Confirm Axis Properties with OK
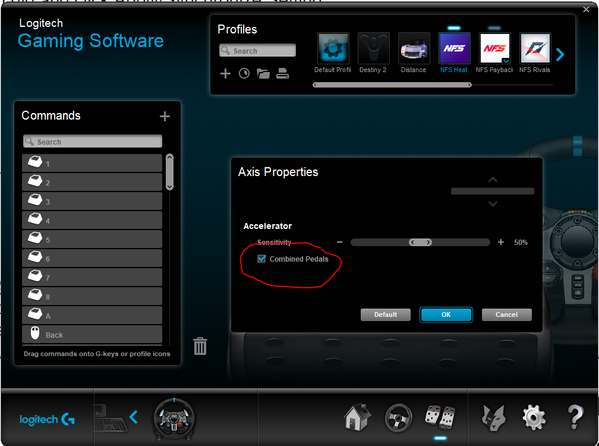 pos(446,315)
